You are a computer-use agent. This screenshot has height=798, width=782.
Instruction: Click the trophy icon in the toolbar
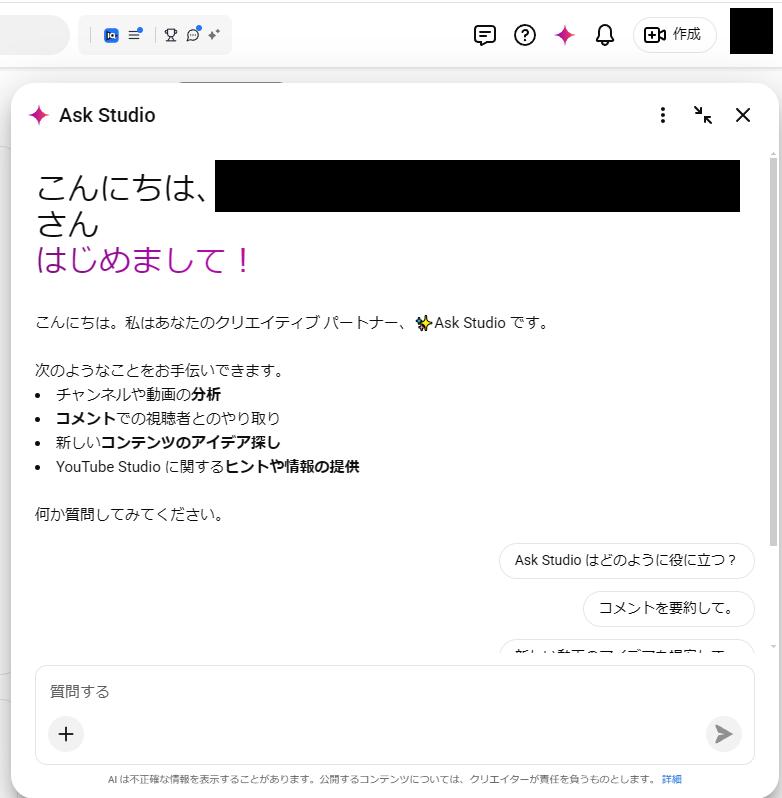pos(171,35)
